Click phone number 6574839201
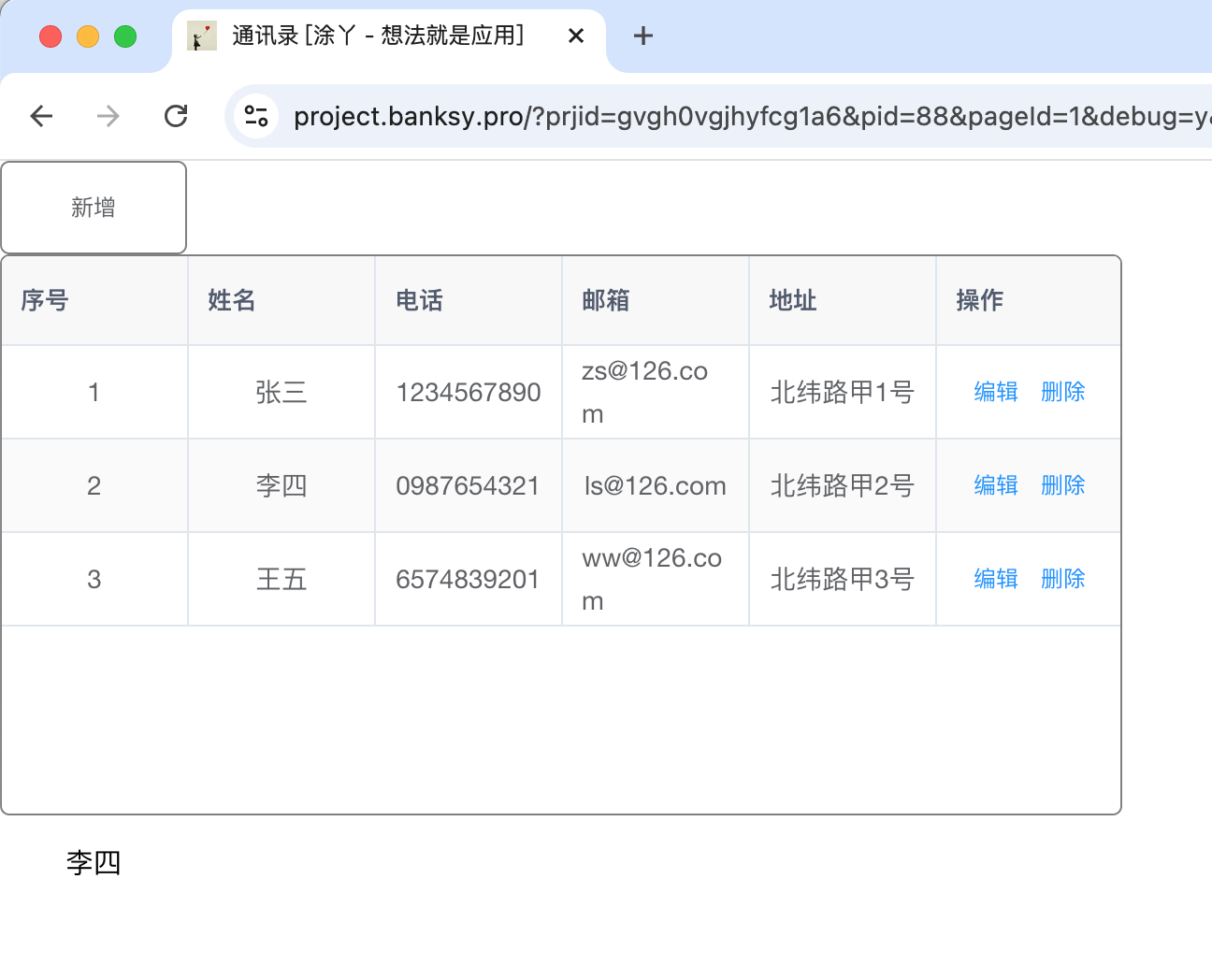Viewport: 1212px width, 980px height. tap(469, 579)
